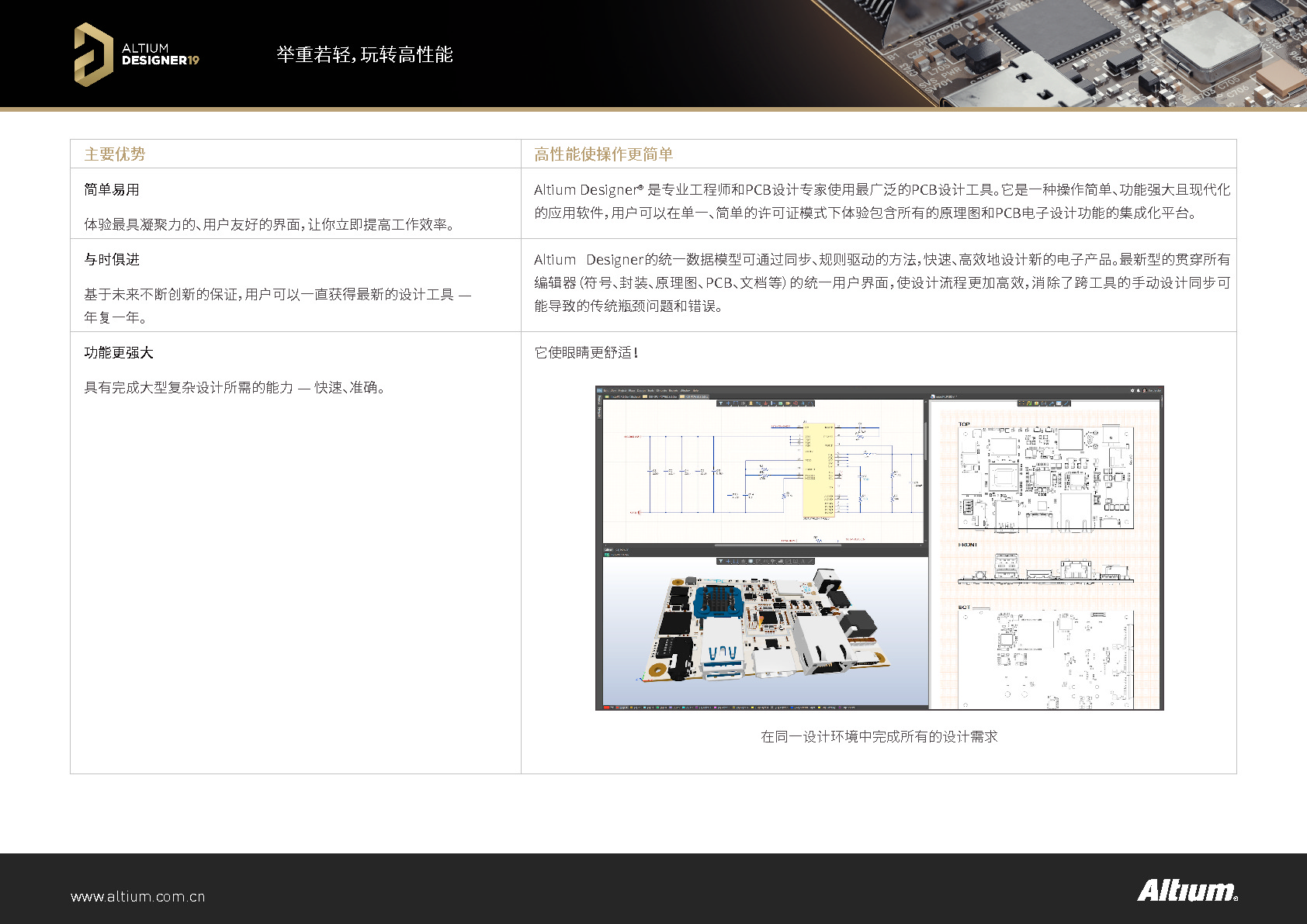The width and height of the screenshot is (1307, 924).
Task: Click the Altium Designer 19 logo at top left
Action: 124,53
